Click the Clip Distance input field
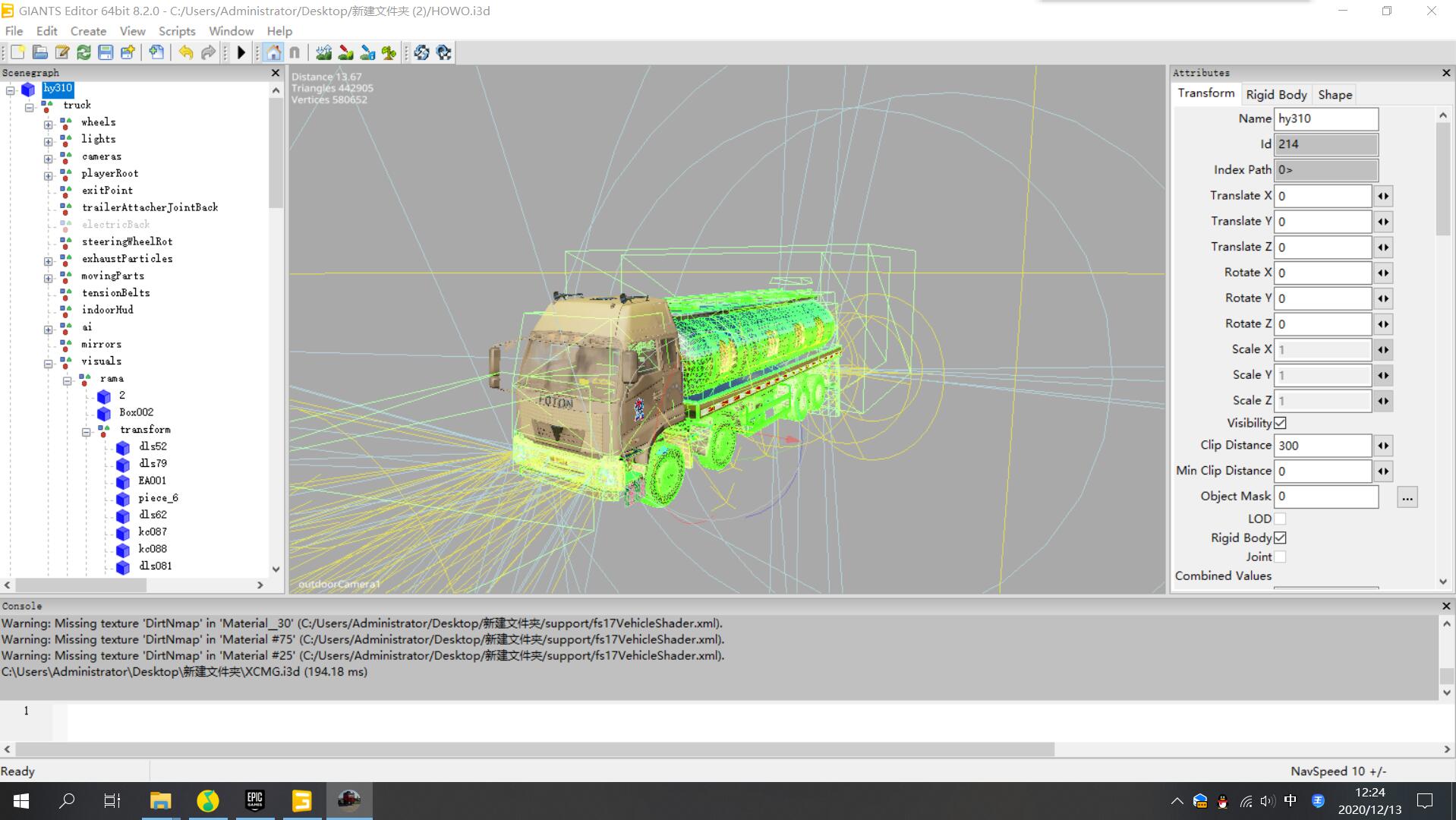Screen dimensions: 1456x820 1322,446
